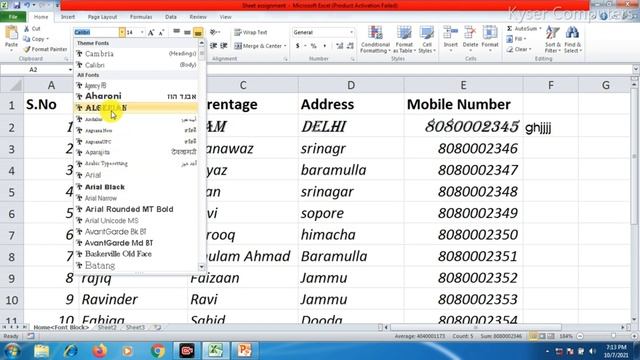Increase font size with the large A

pos(151,33)
